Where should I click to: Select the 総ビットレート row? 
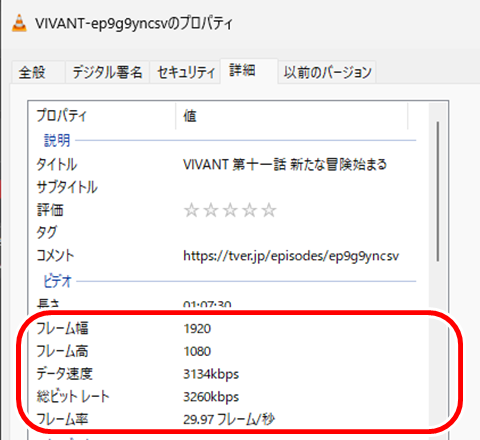[227, 397]
